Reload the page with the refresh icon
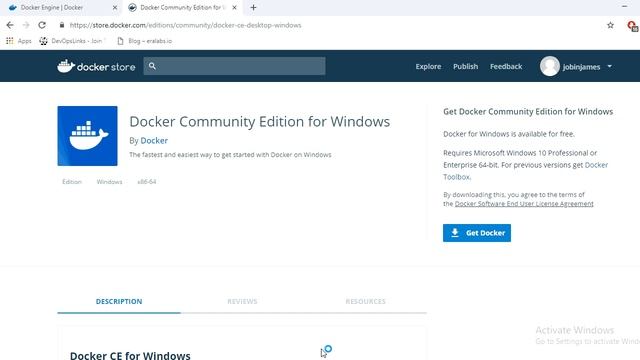The height and width of the screenshot is (360, 640). (x=42, y=25)
